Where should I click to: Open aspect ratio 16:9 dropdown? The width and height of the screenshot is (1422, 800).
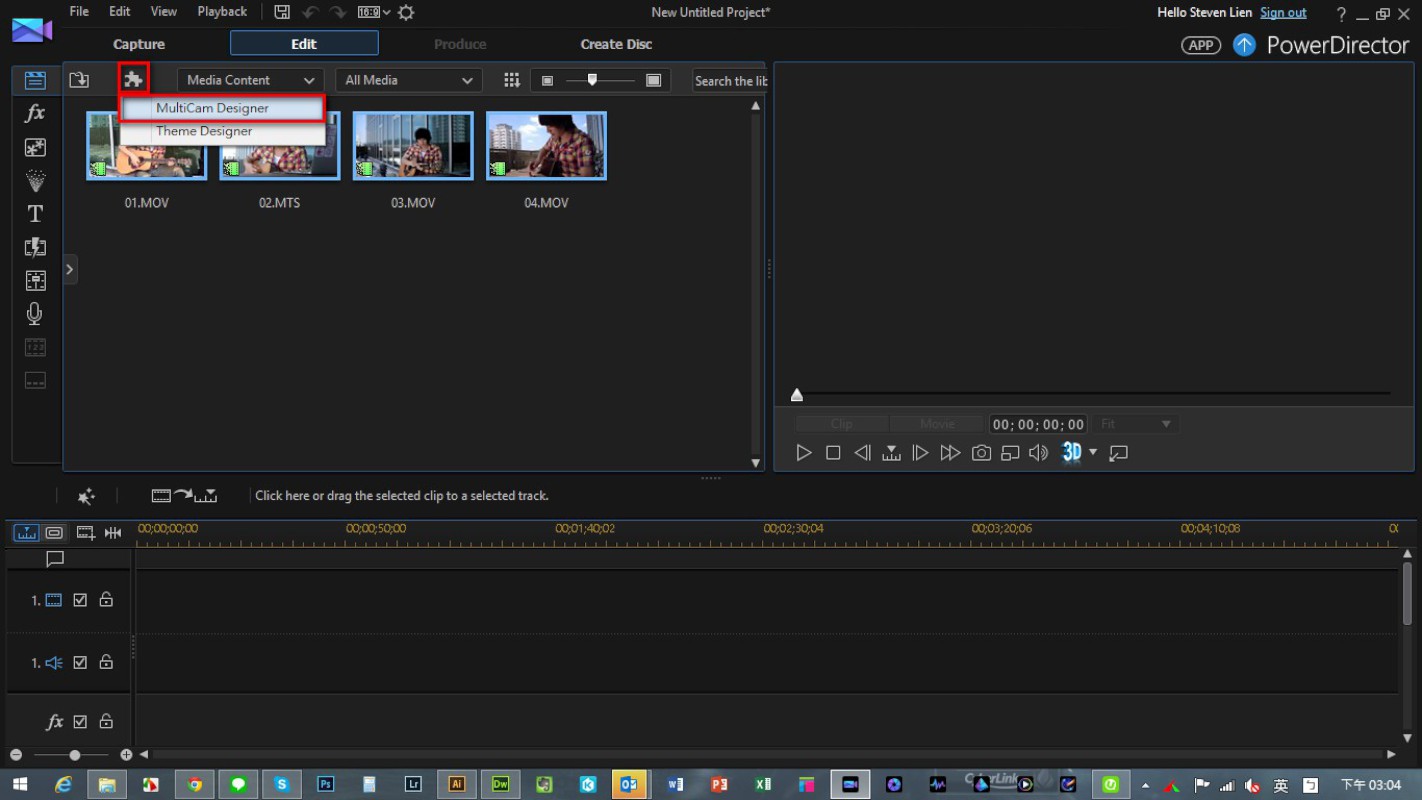click(x=374, y=12)
